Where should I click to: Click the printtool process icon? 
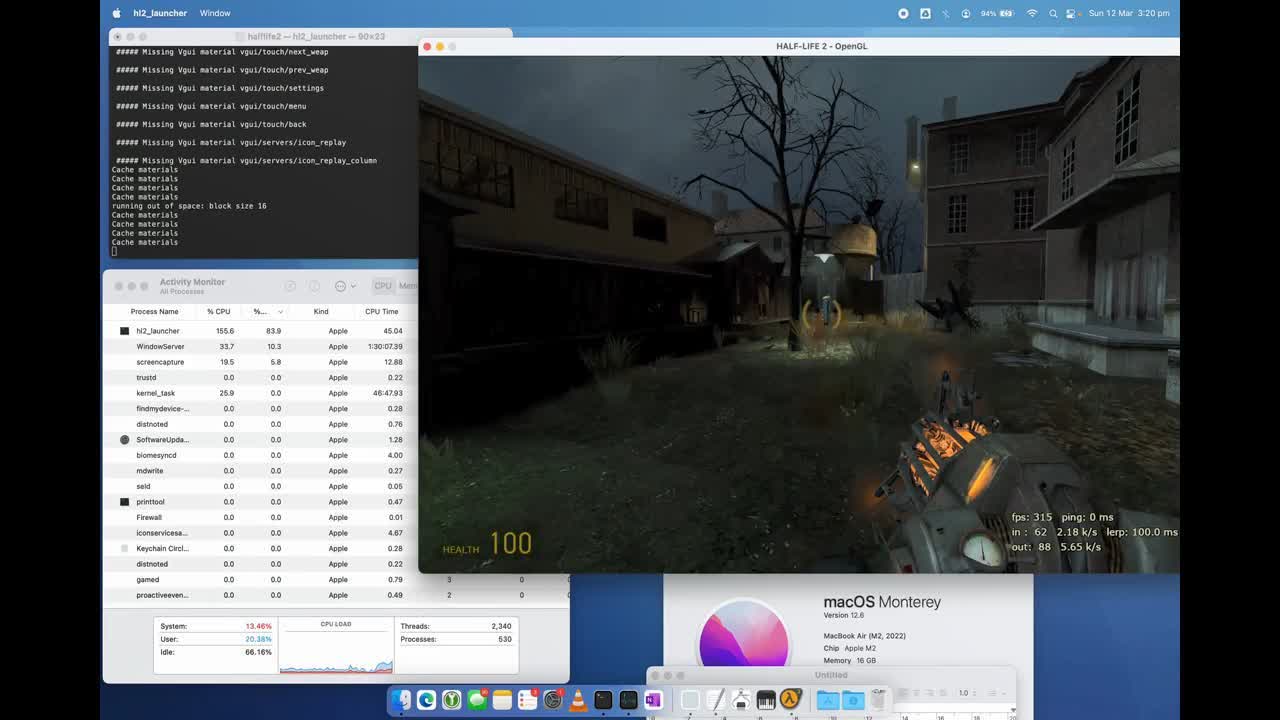124,502
